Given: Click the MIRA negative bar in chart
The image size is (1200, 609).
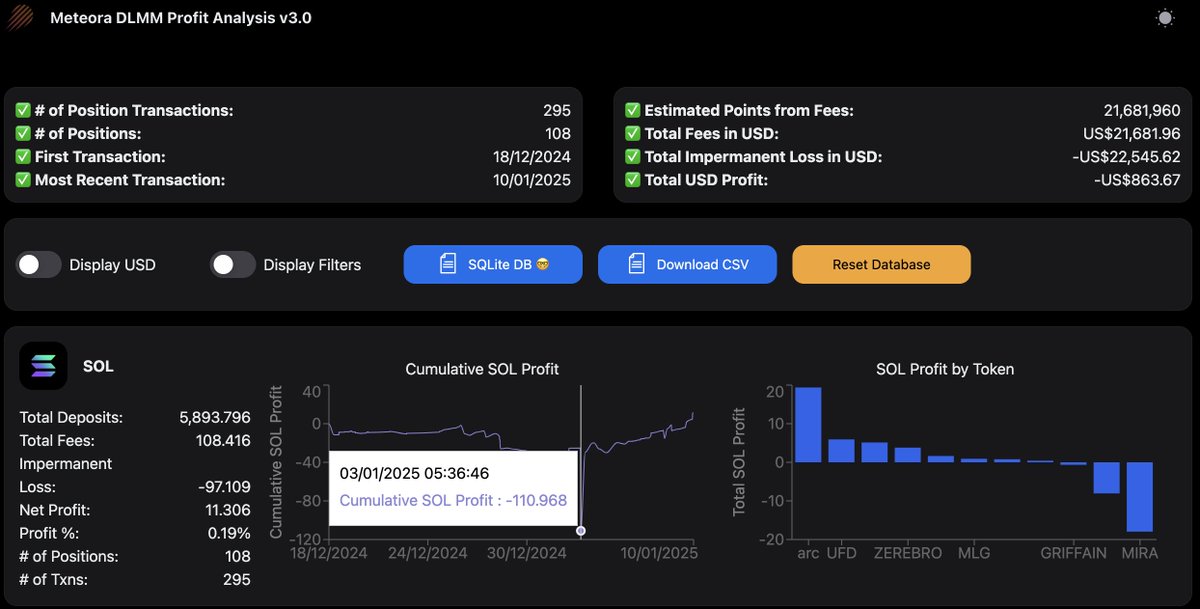Looking at the screenshot, I should tap(1140, 497).
